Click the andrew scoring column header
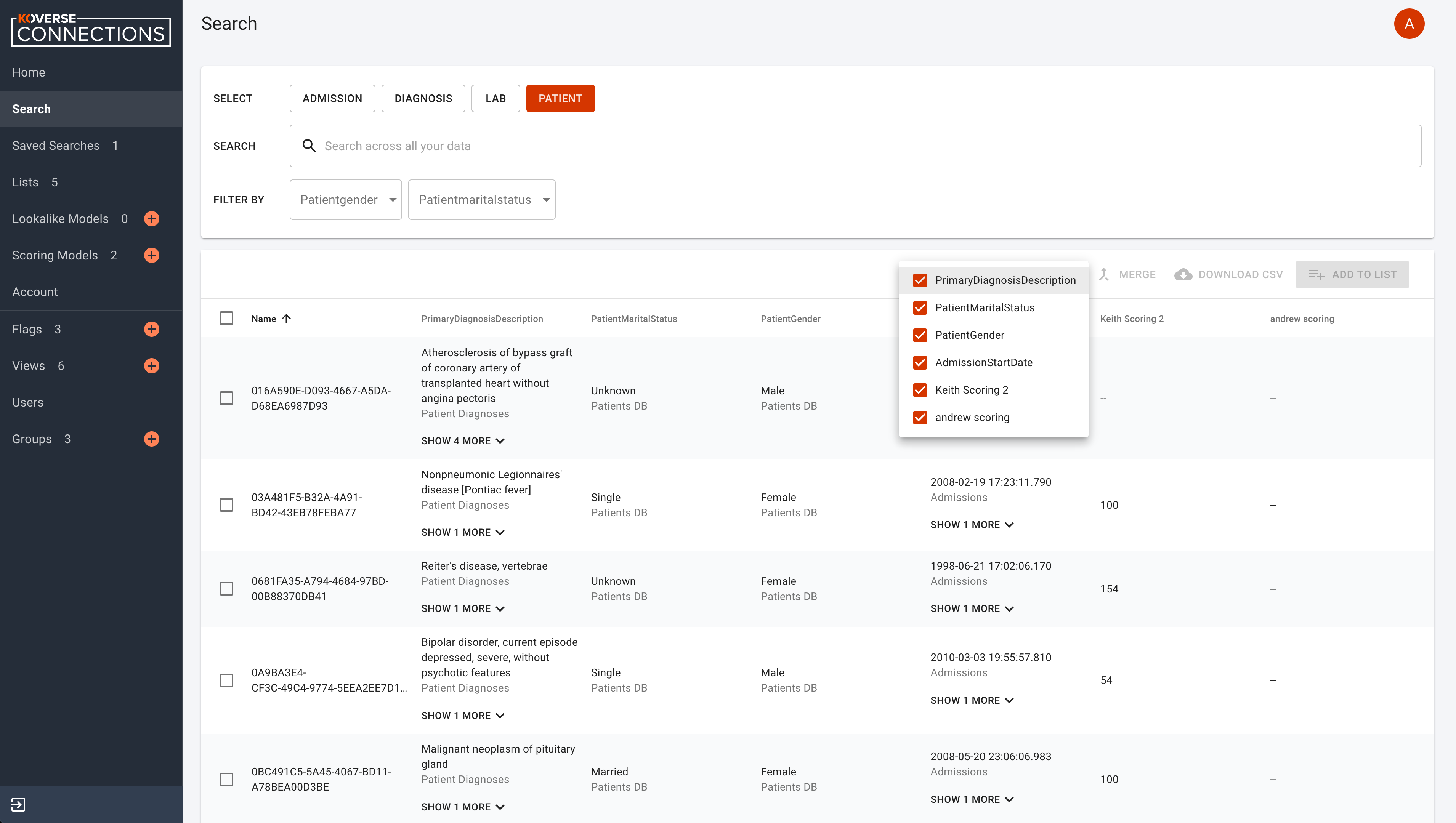The width and height of the screenshot is (1456, 823). click(1302, 319)
